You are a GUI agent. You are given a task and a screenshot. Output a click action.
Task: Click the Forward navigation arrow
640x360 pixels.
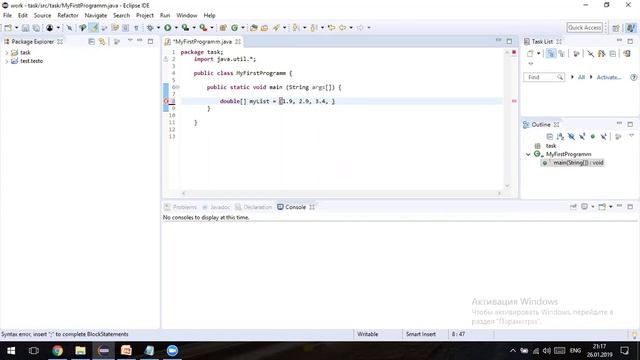pyautogui.click(x=360, y=28)
